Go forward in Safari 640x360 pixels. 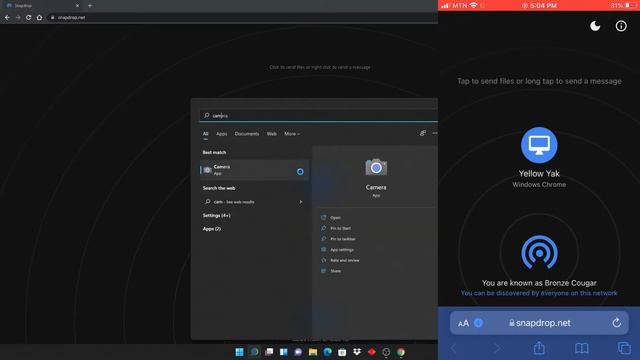[x=497, y=348]
